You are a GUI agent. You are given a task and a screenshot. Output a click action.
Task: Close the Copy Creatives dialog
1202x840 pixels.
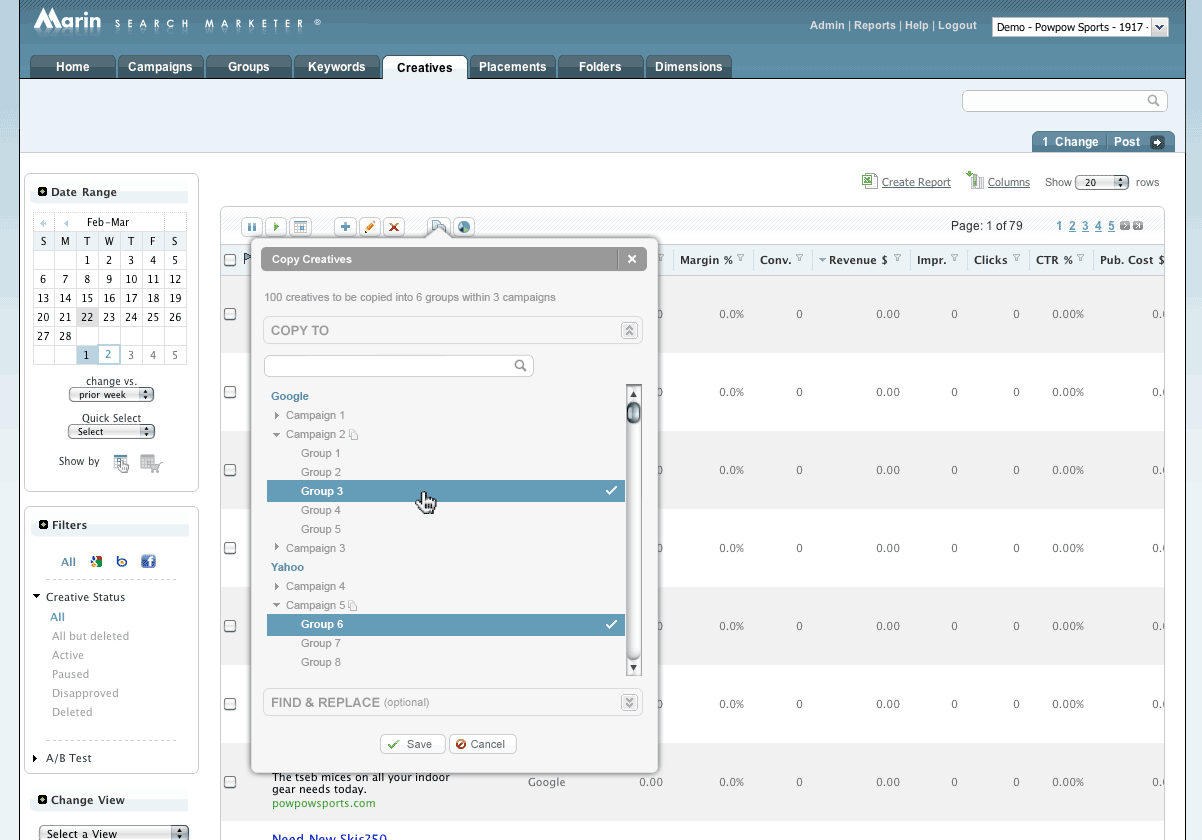click(x=632, y=259)
